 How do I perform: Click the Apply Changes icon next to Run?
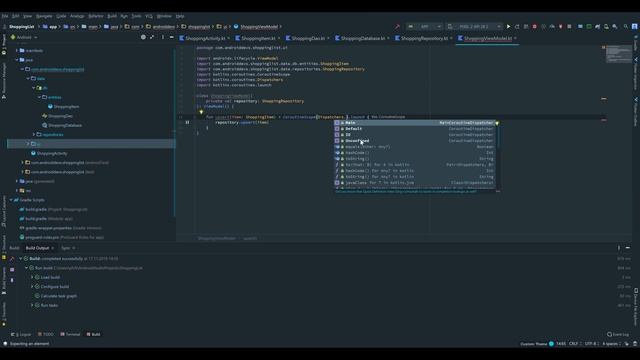517,27
